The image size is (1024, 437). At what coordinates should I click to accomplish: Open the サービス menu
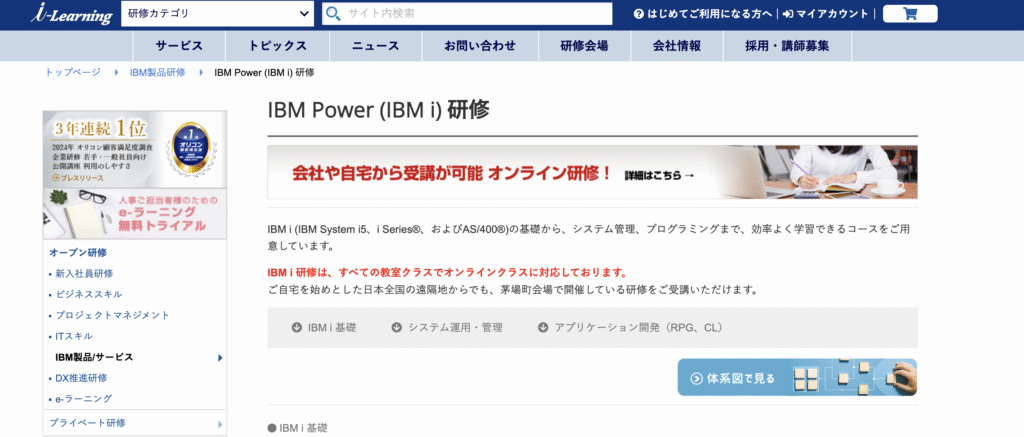coord(179,46)
